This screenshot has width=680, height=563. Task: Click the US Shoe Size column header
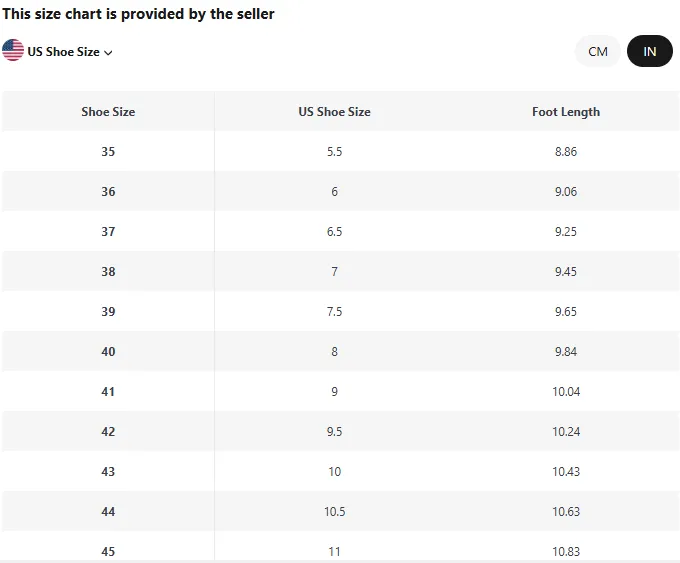(x=334, y=111)
